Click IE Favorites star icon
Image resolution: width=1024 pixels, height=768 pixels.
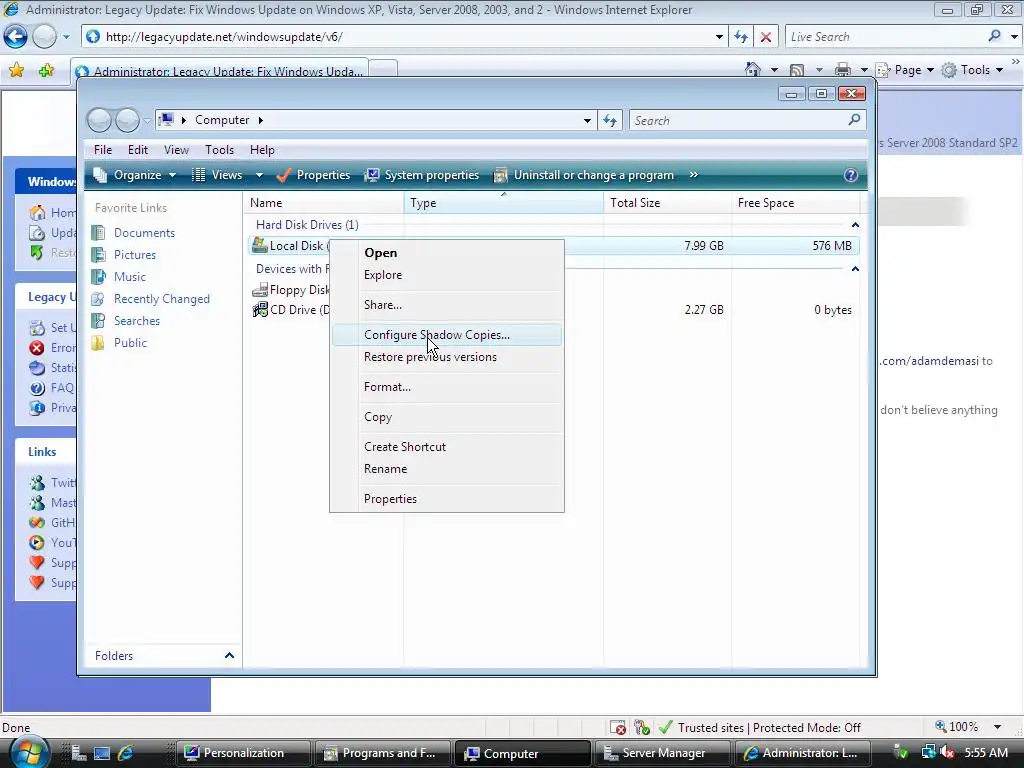pyautogui.click(x=16, y=71)
